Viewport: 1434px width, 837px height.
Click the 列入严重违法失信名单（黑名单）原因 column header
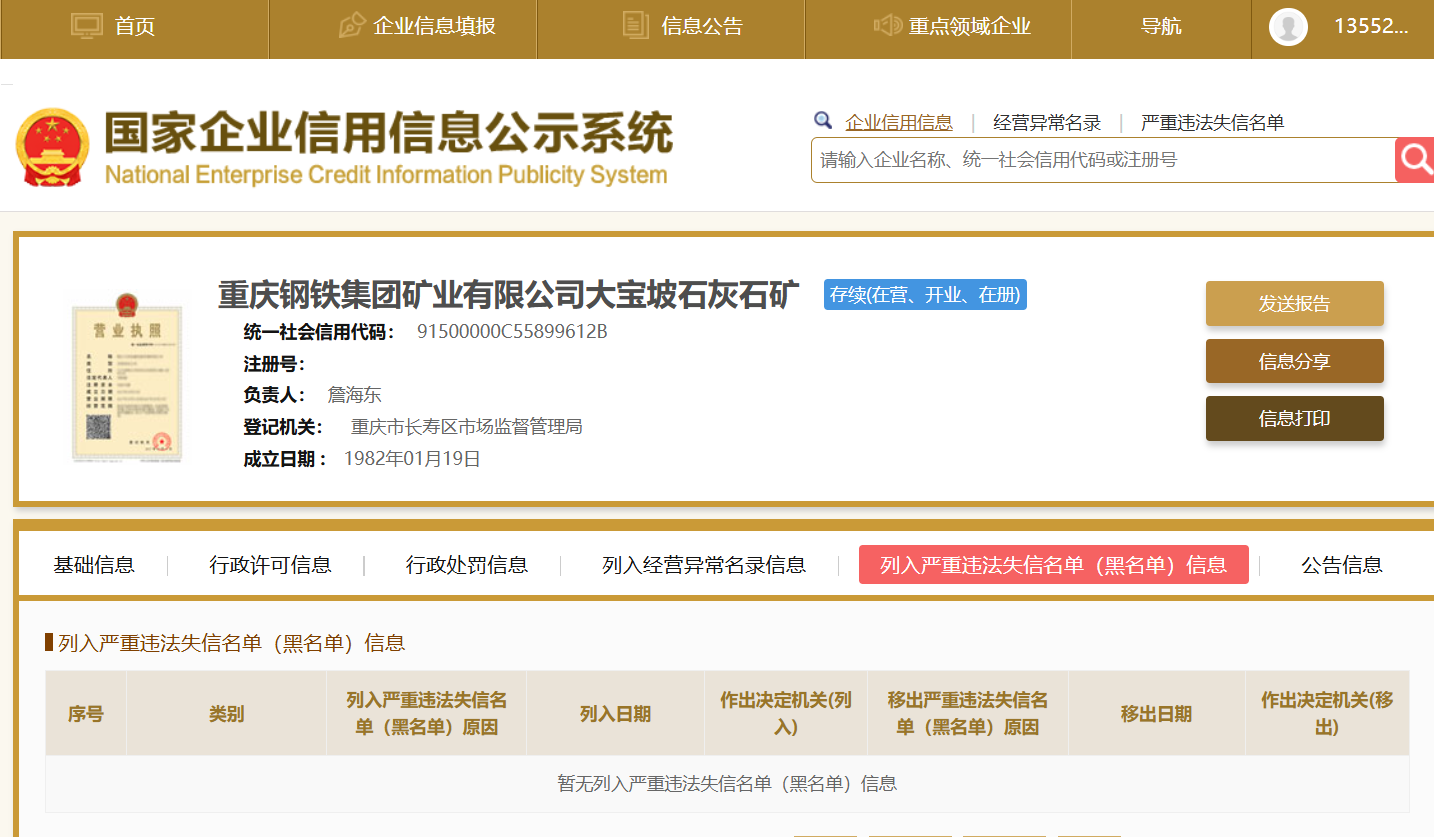[427, 714]
